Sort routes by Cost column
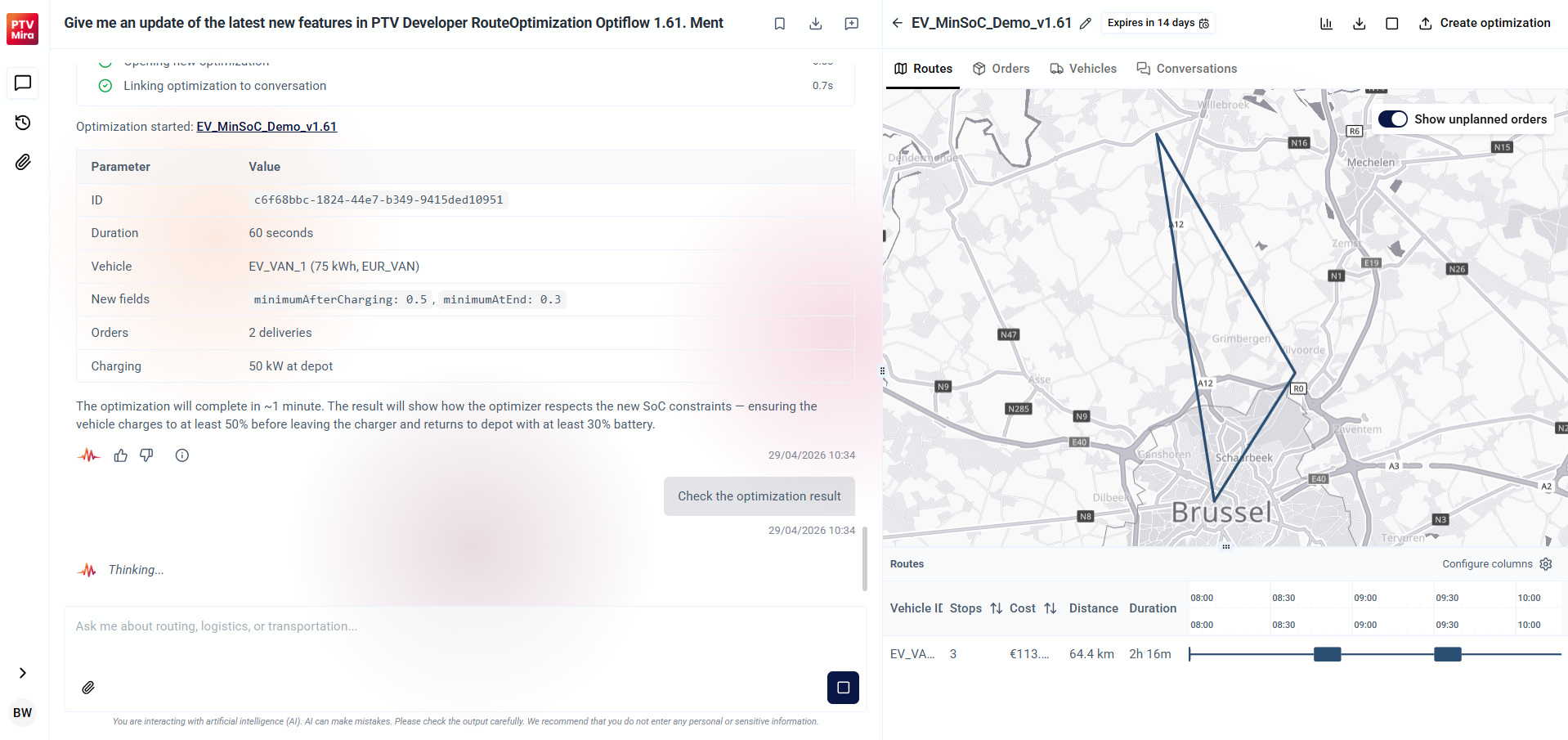Viewport: 1568px width, 740px height. coord(1051,608)
